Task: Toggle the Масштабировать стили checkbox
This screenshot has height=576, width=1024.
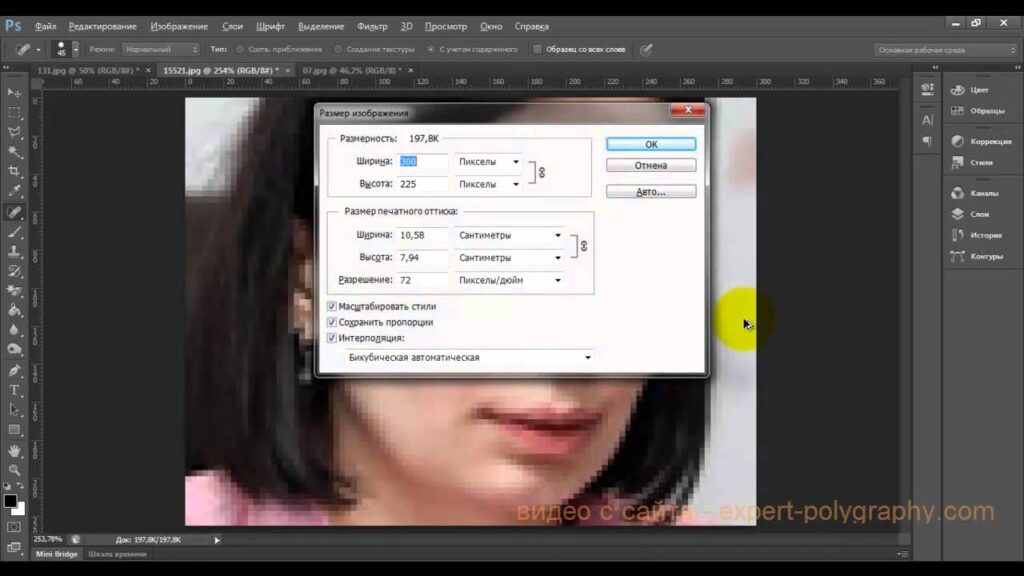Action: click(x=332, y=306)
